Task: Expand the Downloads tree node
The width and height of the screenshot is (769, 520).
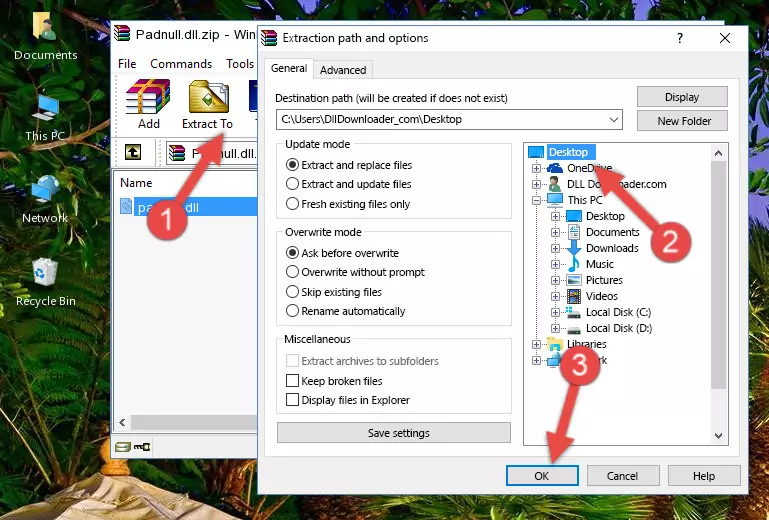Action: [x=555, y=248]
